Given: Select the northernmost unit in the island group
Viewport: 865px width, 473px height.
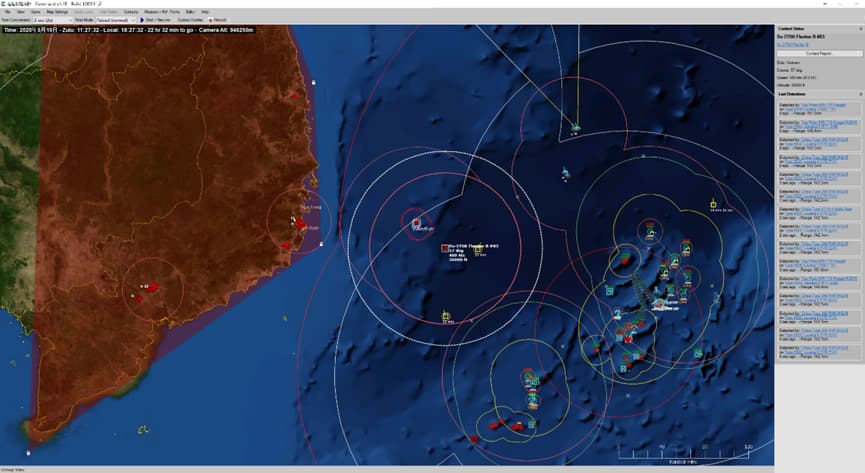Looking at the screenshot, I should pyautogui.click(x=650, y=231).
